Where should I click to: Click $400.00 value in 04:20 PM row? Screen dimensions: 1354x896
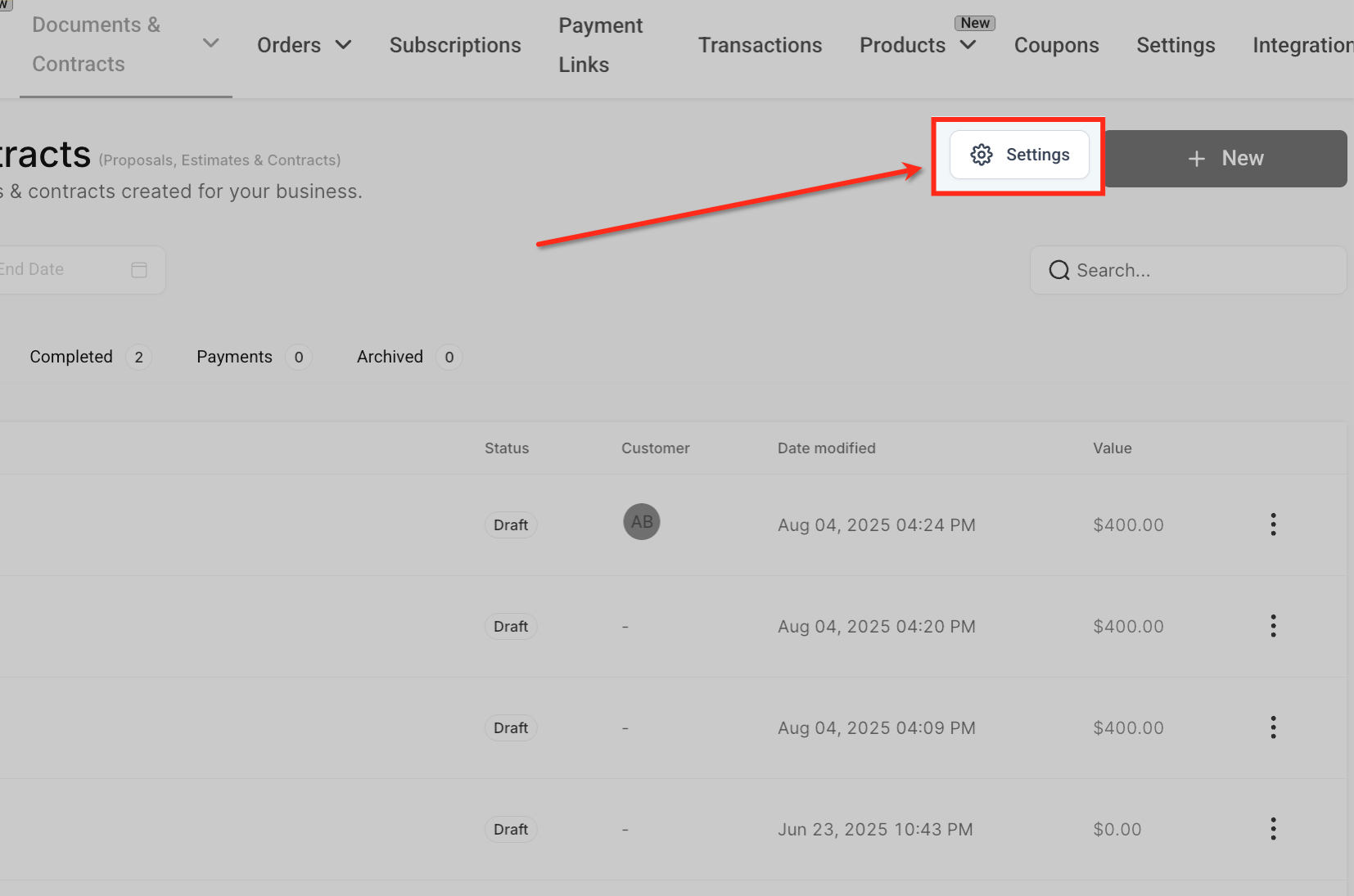click(x=1128, y=627)
